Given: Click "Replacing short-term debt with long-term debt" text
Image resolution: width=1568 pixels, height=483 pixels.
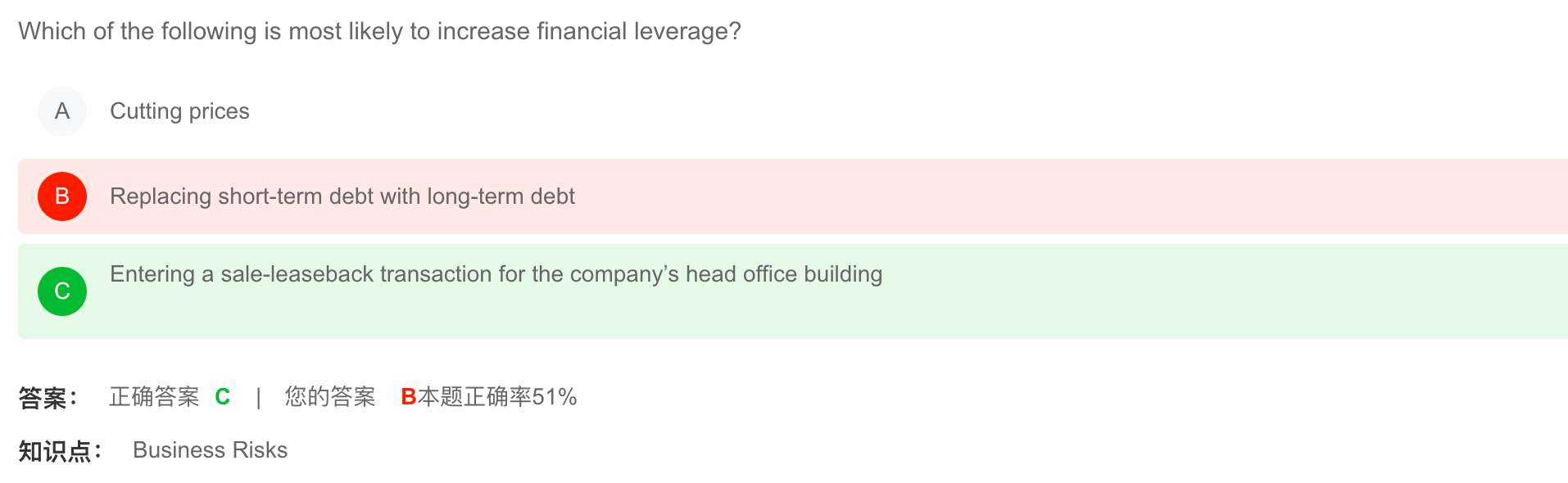Looking at the screenshot, I should coord(342,196).
